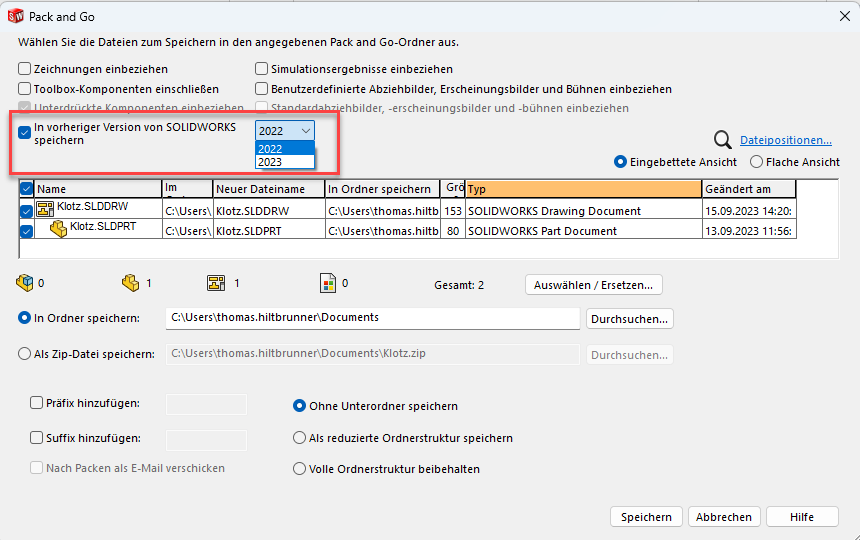Click the other files count icon

327,284
